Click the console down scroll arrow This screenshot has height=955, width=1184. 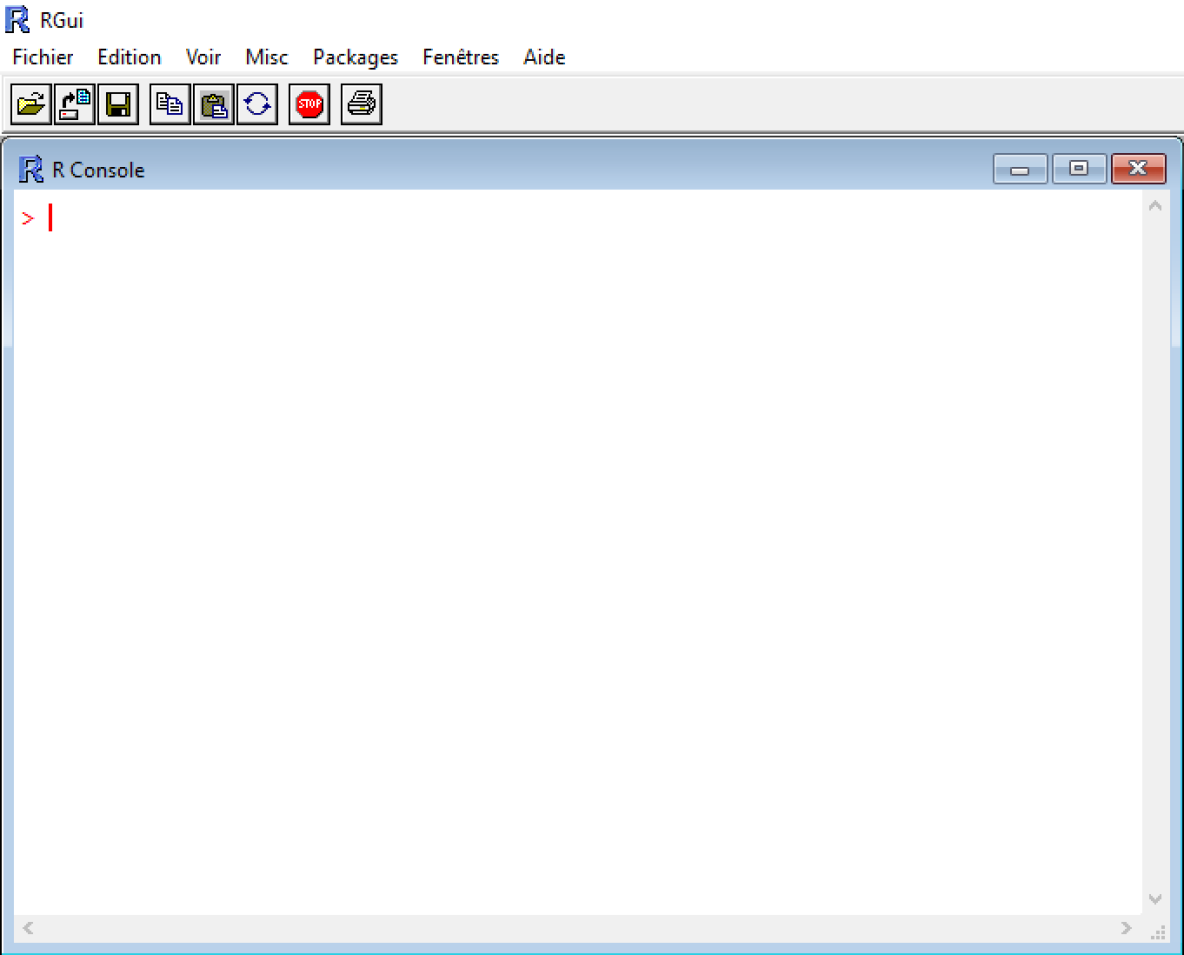pyautogui.click(x=1155, y=898)
